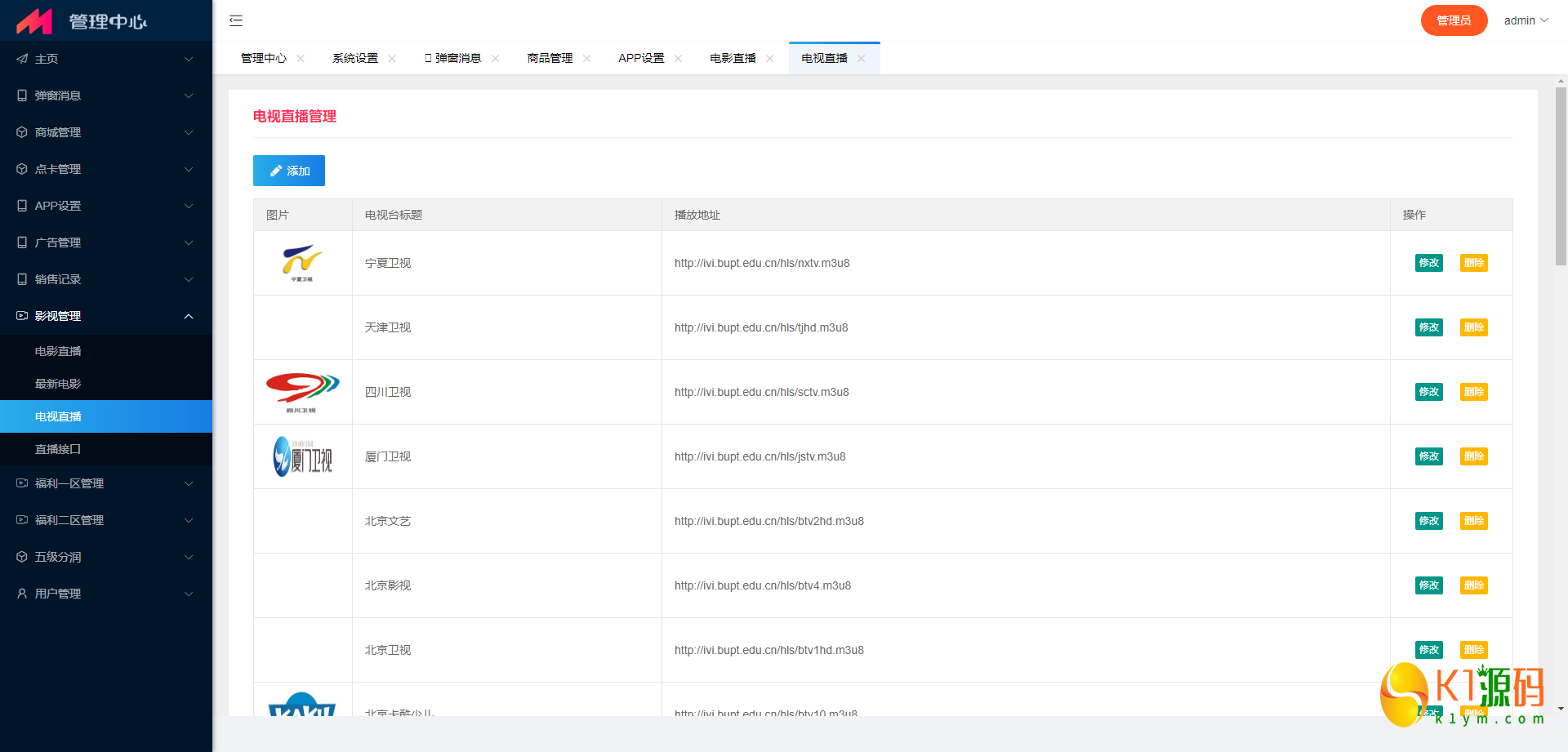Screen dimensions: 1568x752
Task: Click the Ningxia TV logo thumbnail
Action: click(302, 263)
